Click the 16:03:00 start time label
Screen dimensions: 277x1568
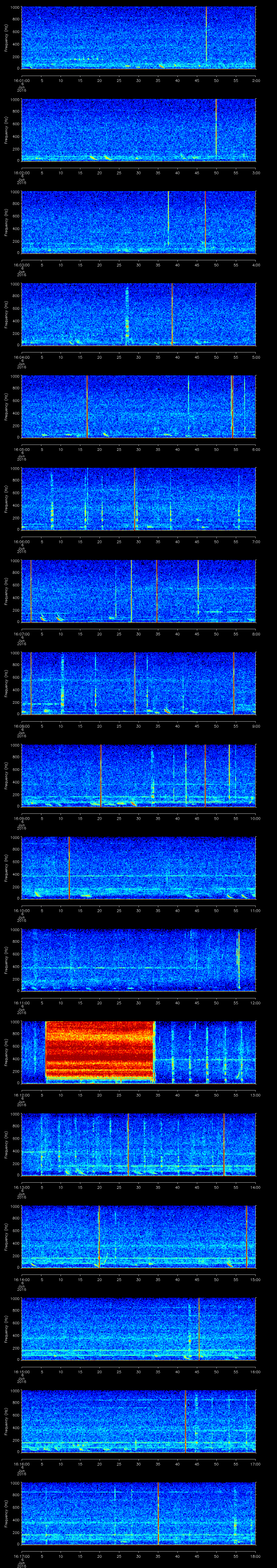point(21,265)
